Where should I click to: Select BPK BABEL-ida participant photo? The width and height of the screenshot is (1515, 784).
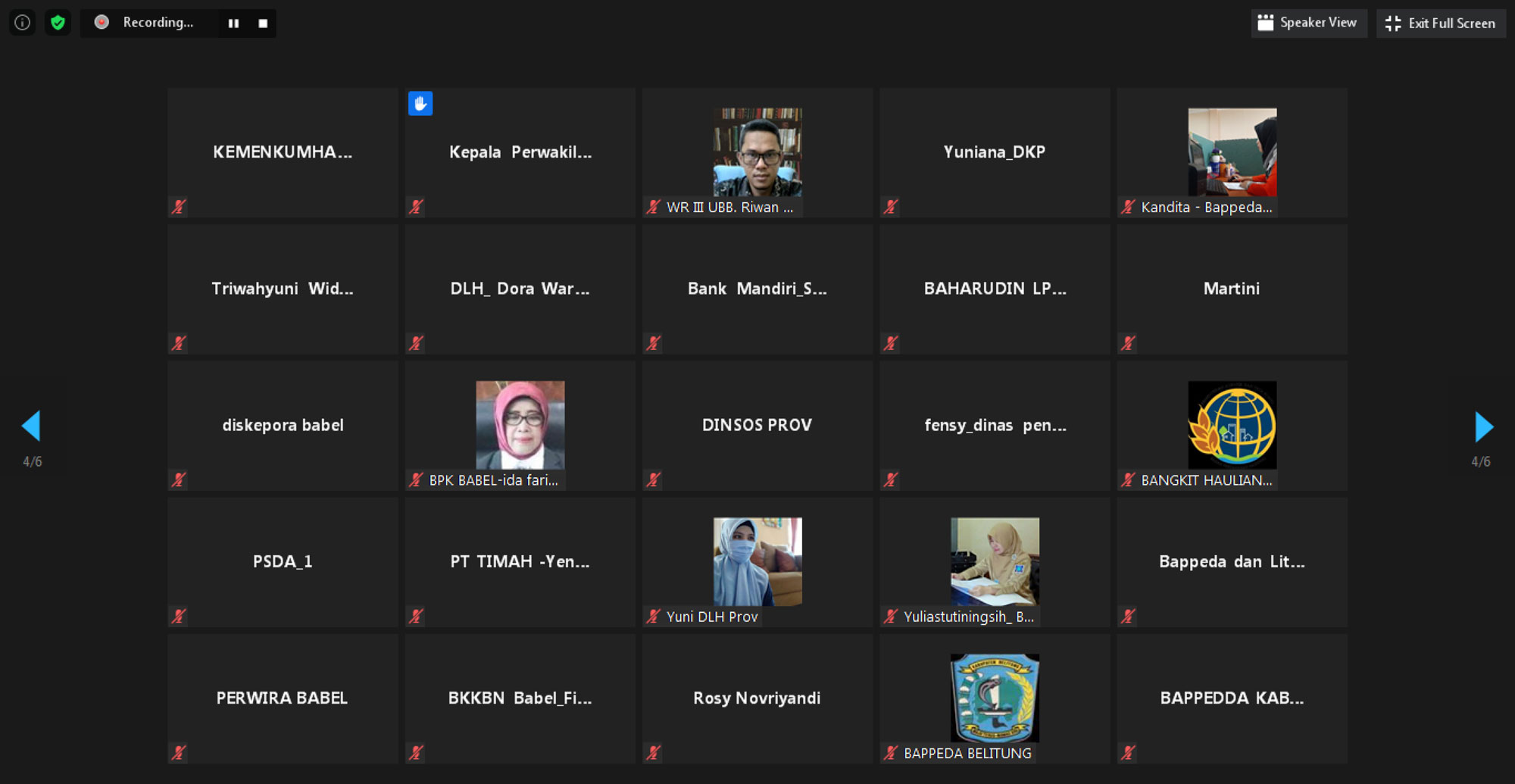tap(520, 424)
